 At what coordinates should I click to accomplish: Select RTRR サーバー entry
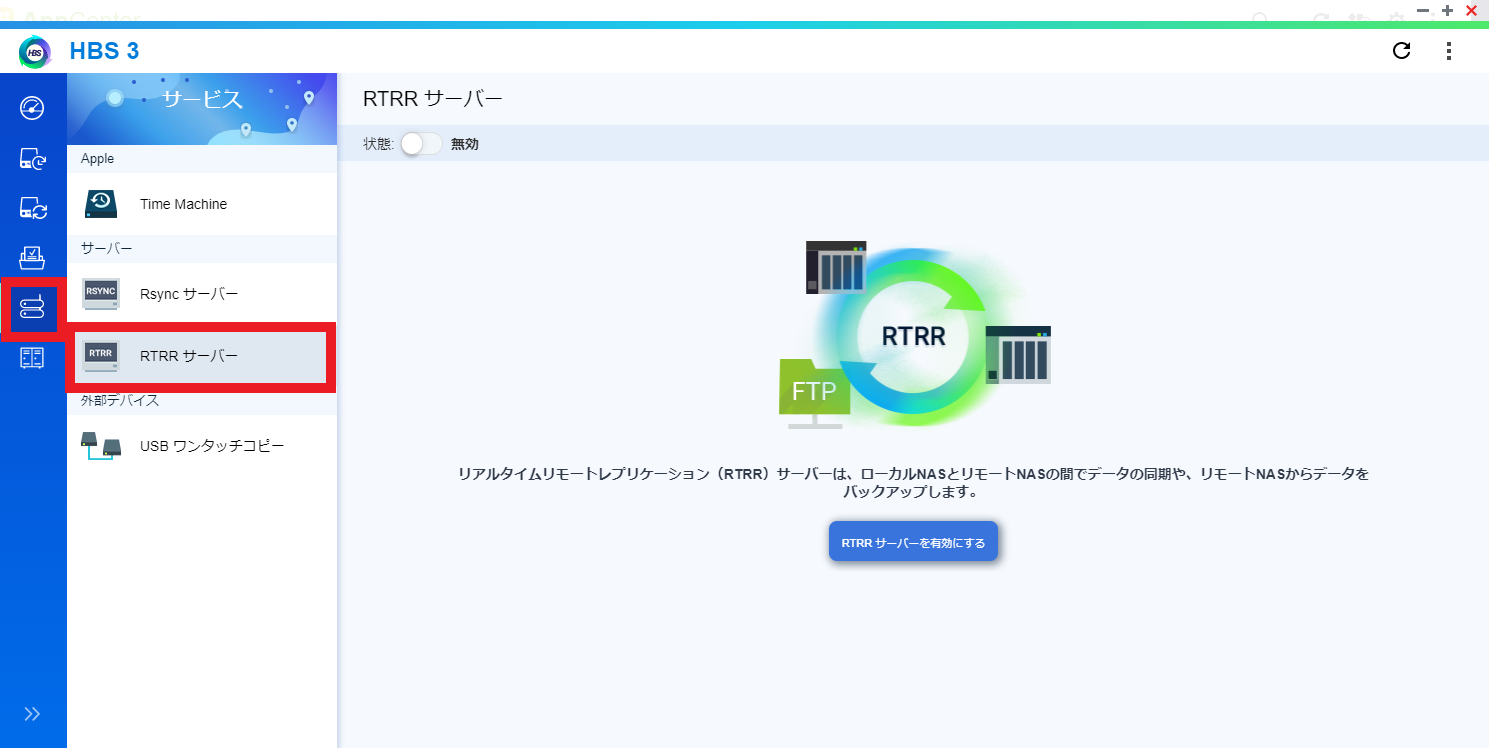(202, 356)
